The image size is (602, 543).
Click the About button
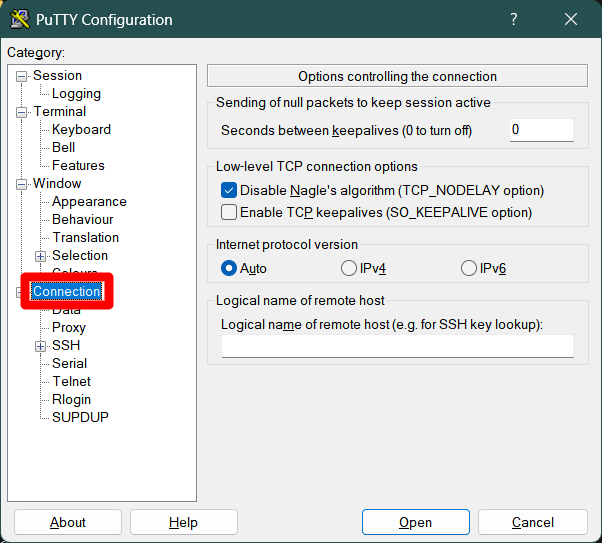68,522
